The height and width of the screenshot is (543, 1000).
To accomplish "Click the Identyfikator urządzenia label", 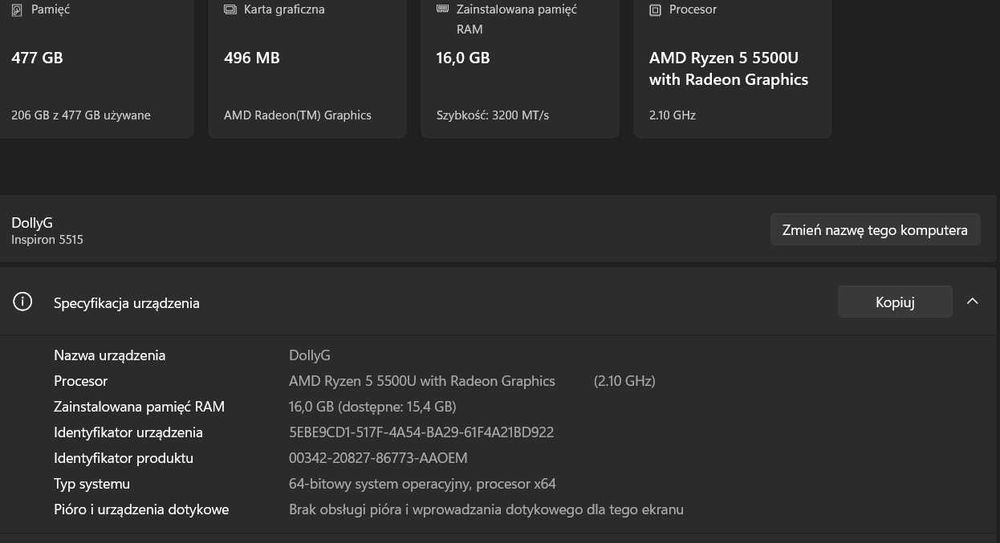I will [128, 433].
